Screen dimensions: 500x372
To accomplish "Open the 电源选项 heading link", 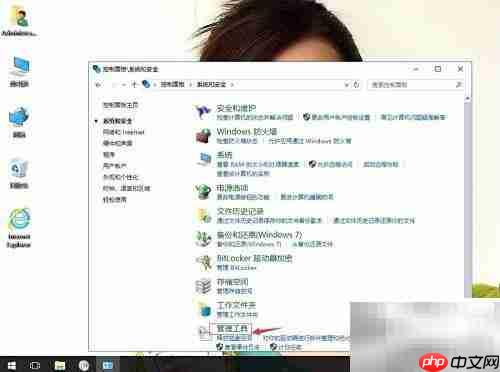I will (232, 188).
